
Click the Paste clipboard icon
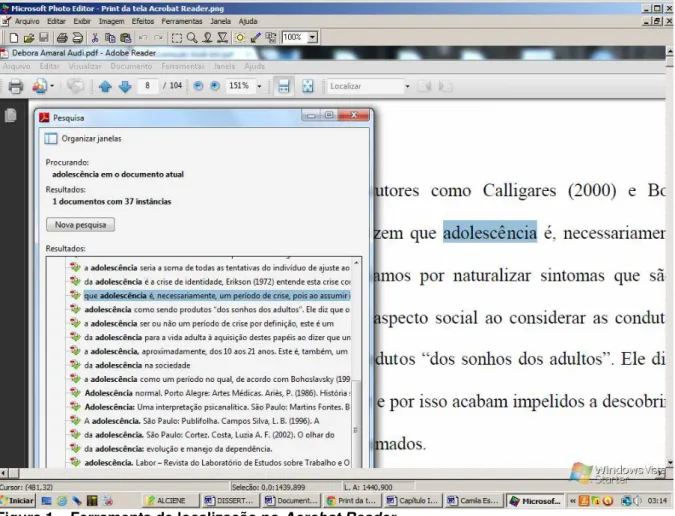(126, 38)
